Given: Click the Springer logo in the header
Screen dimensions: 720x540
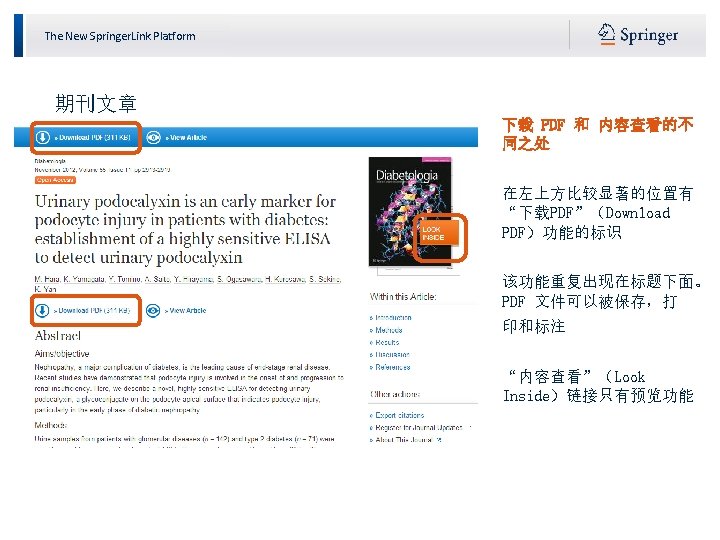Looking at the screenshot, I should pyautogui.click(x=638, y=35).
